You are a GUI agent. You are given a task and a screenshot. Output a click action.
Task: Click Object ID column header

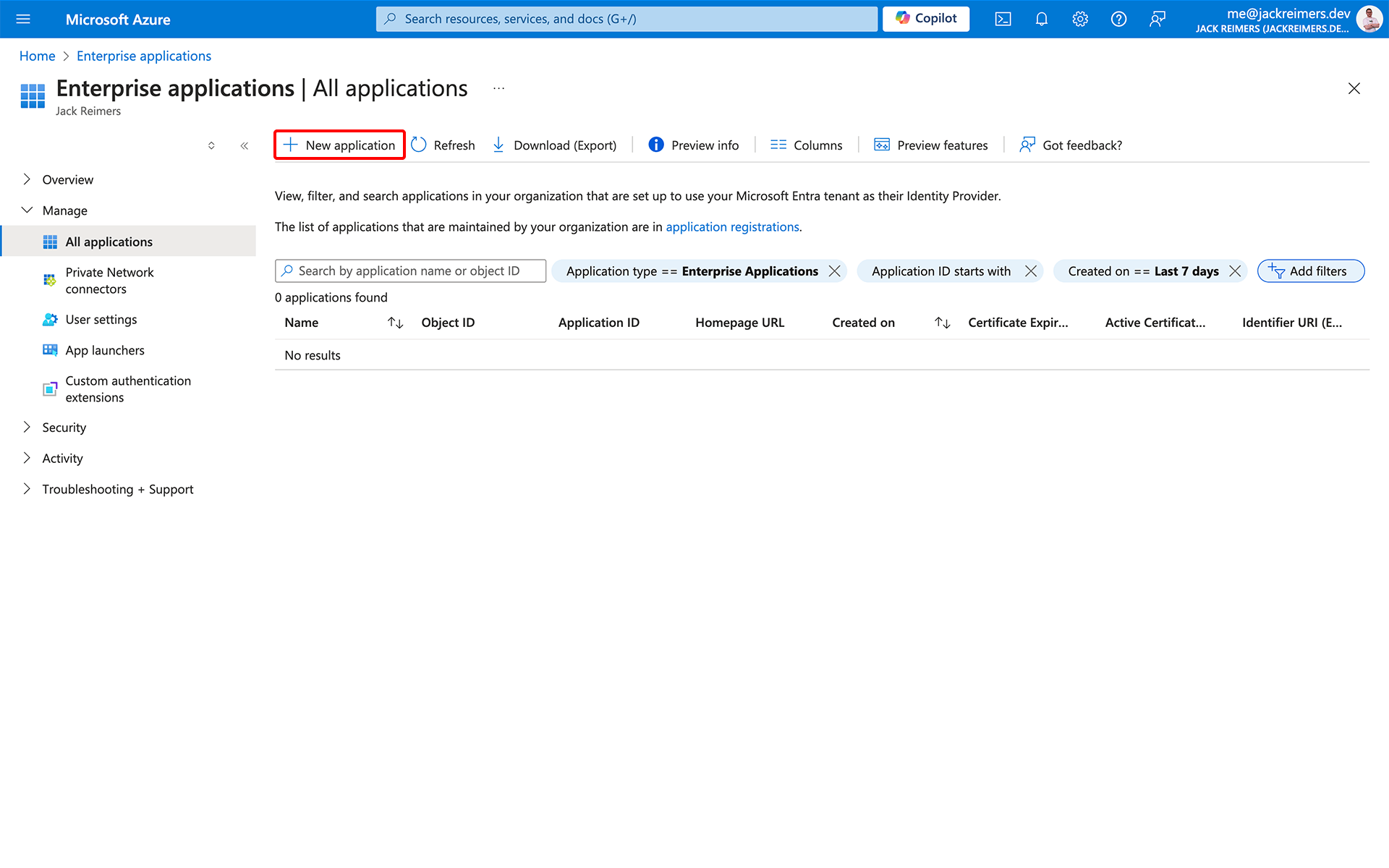[x=448, y=323]
